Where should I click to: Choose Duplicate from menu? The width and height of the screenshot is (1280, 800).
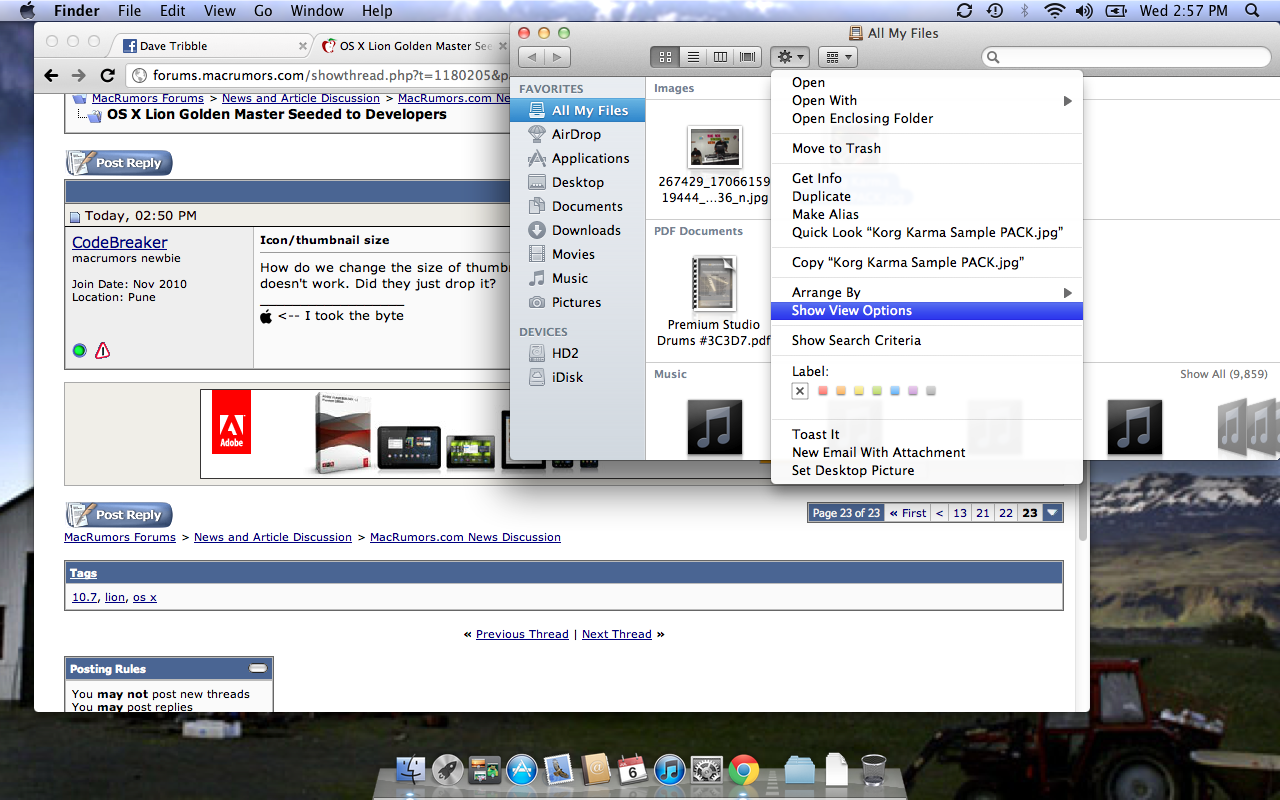point(927,197)
